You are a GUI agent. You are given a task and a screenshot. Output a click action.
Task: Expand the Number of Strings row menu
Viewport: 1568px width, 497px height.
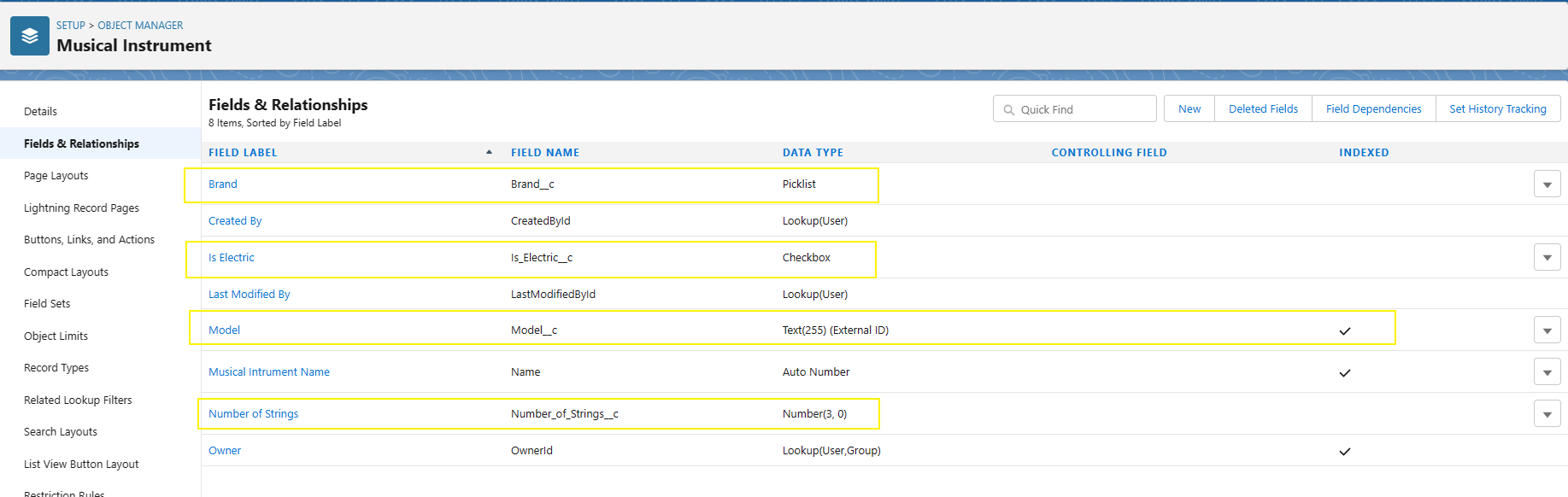[1547, 414]
